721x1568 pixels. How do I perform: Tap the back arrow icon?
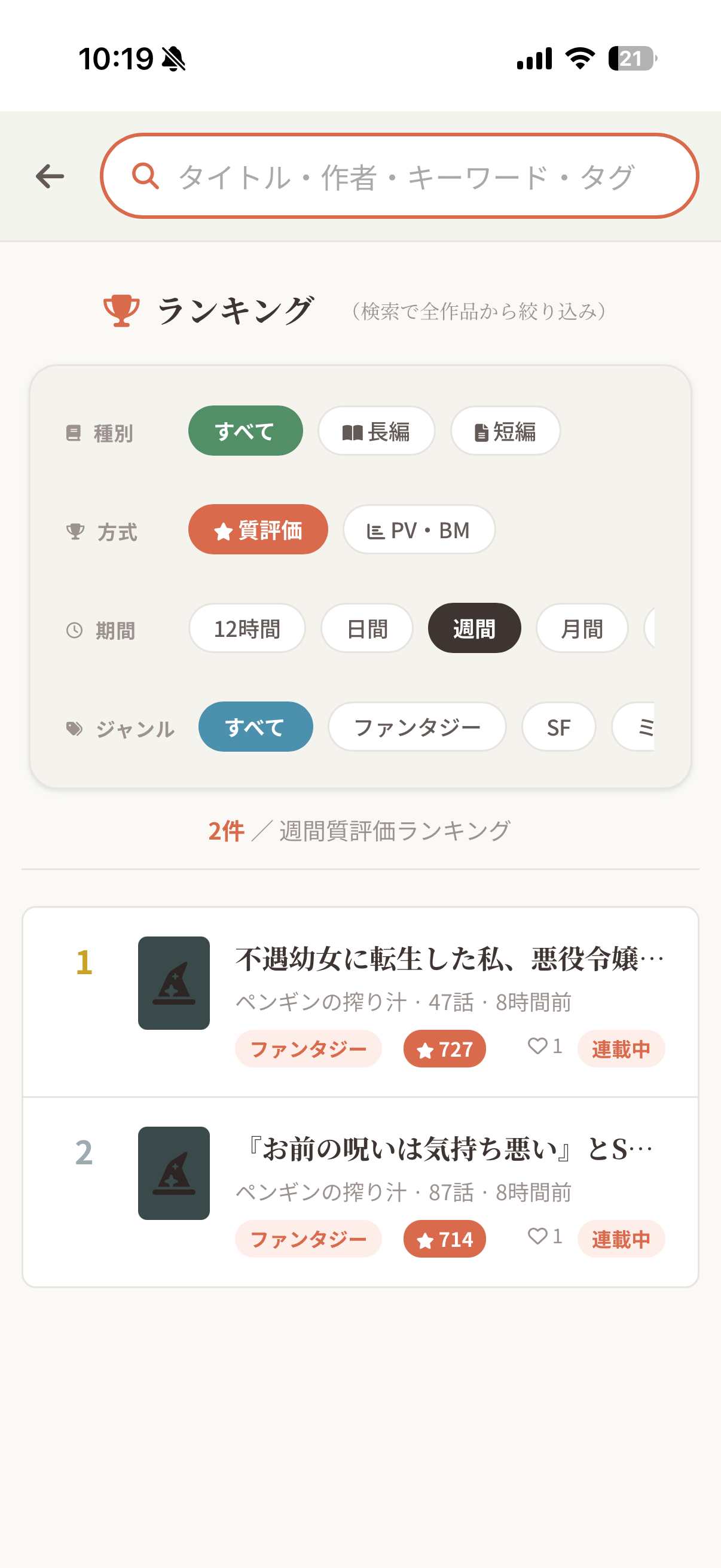coord(50,176)
